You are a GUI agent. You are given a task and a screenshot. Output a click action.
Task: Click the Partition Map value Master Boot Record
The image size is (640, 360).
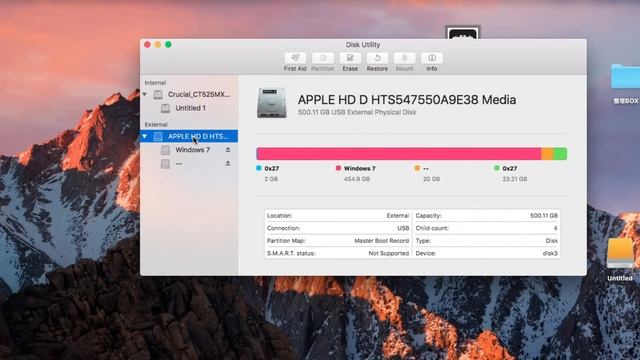point(381,241)
